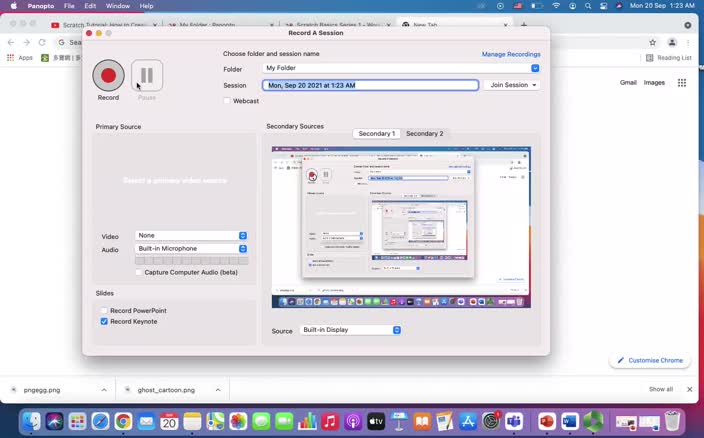Open the Window menu in menu bar
The height and width of the screenshot is (438, 704).
pyautogui.click(x=117, y=6)
